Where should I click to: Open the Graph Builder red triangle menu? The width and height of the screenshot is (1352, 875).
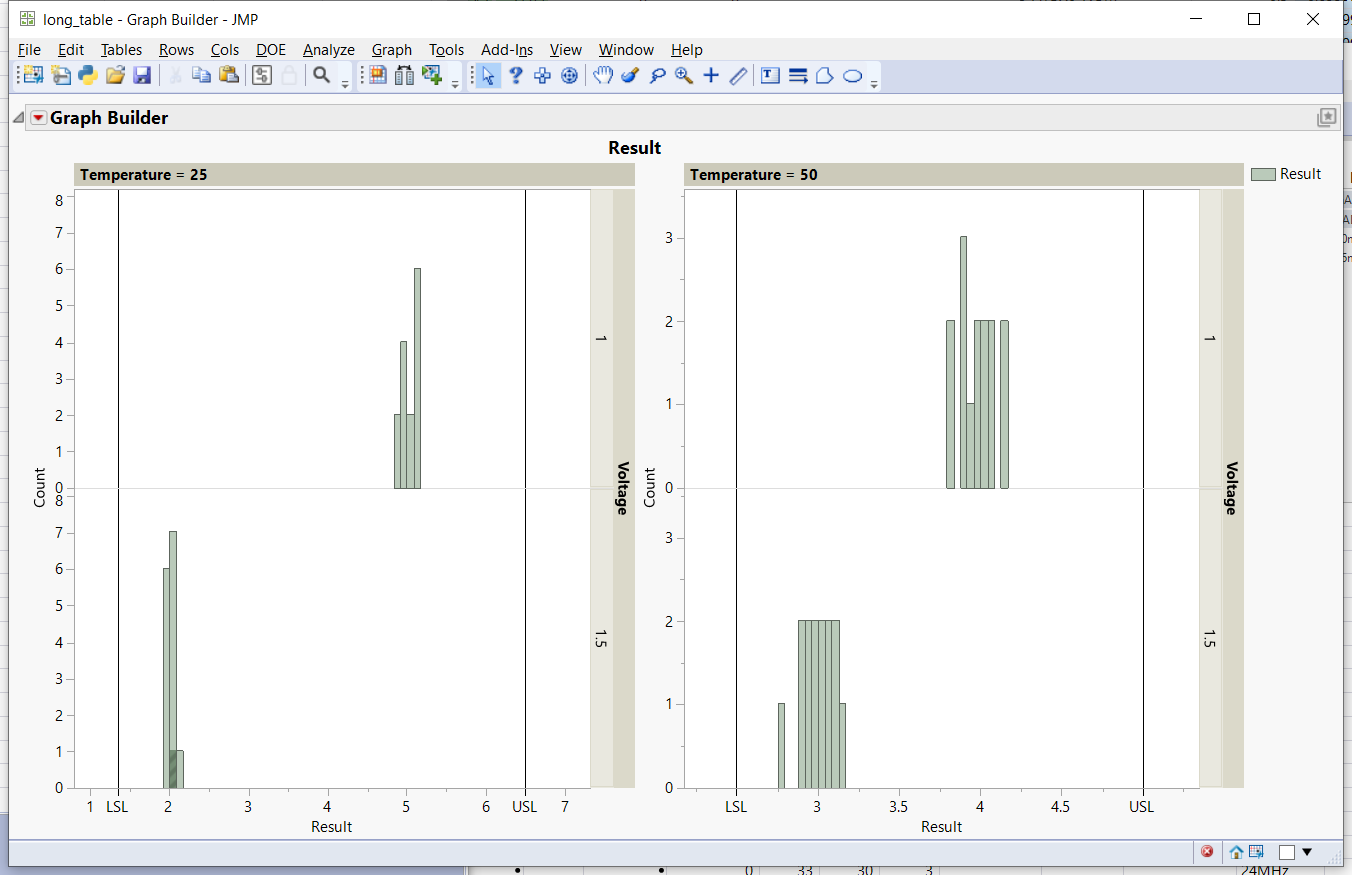pos(38,118)
